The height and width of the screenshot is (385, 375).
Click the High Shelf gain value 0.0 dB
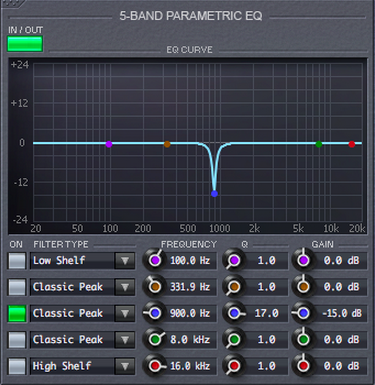point(341,366)
